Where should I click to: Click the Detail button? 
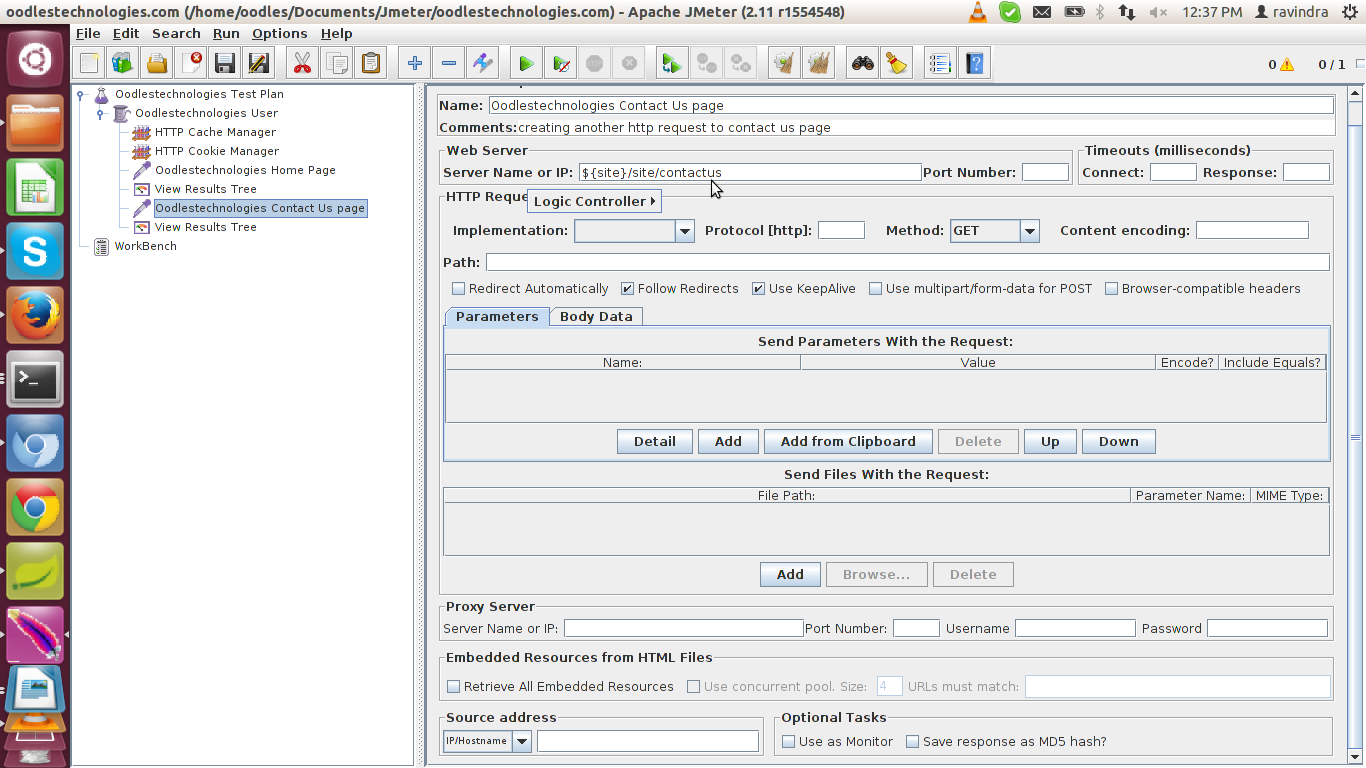coord(655,442)
